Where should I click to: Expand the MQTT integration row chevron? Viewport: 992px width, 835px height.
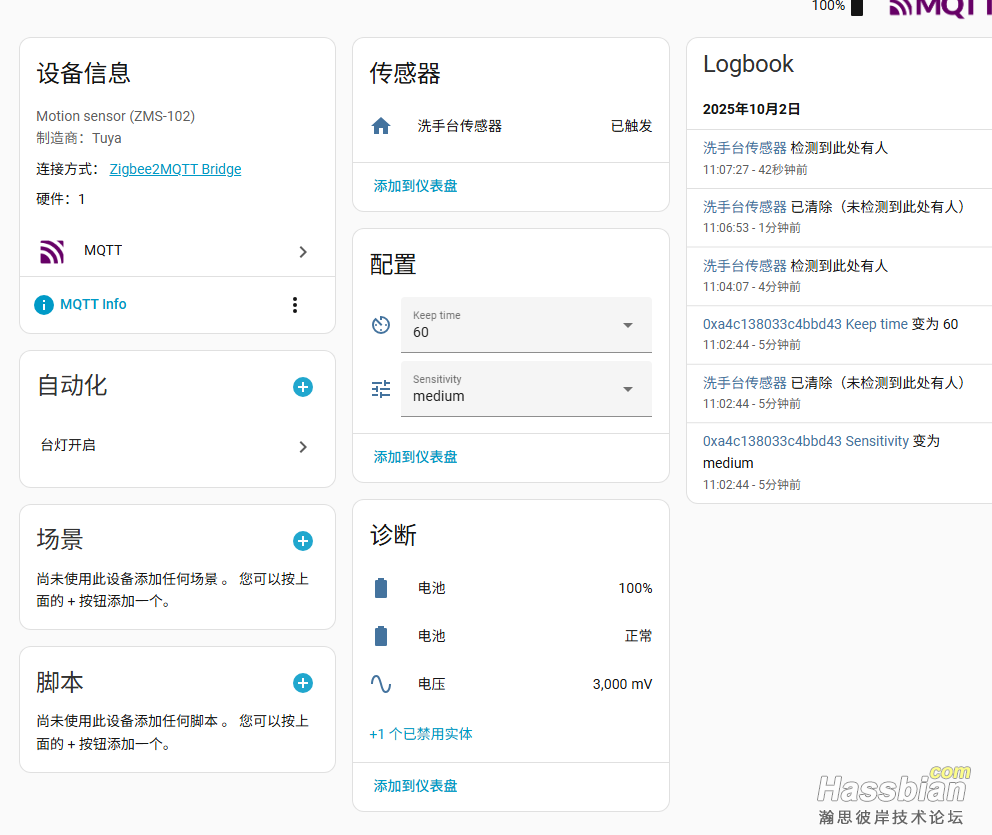coord(303,252)
